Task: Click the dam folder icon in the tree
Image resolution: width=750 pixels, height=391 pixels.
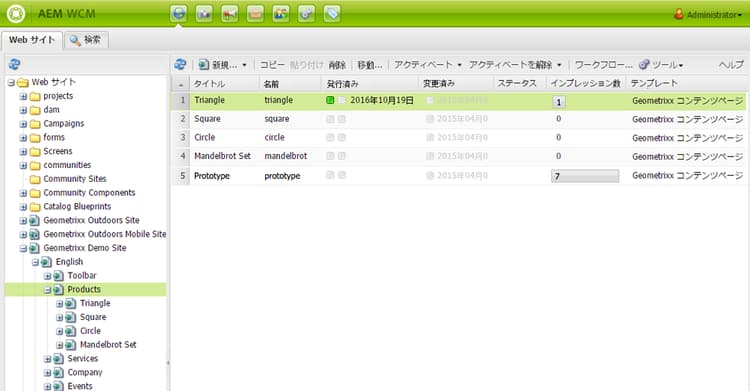Action: click(x=35, y=110)
